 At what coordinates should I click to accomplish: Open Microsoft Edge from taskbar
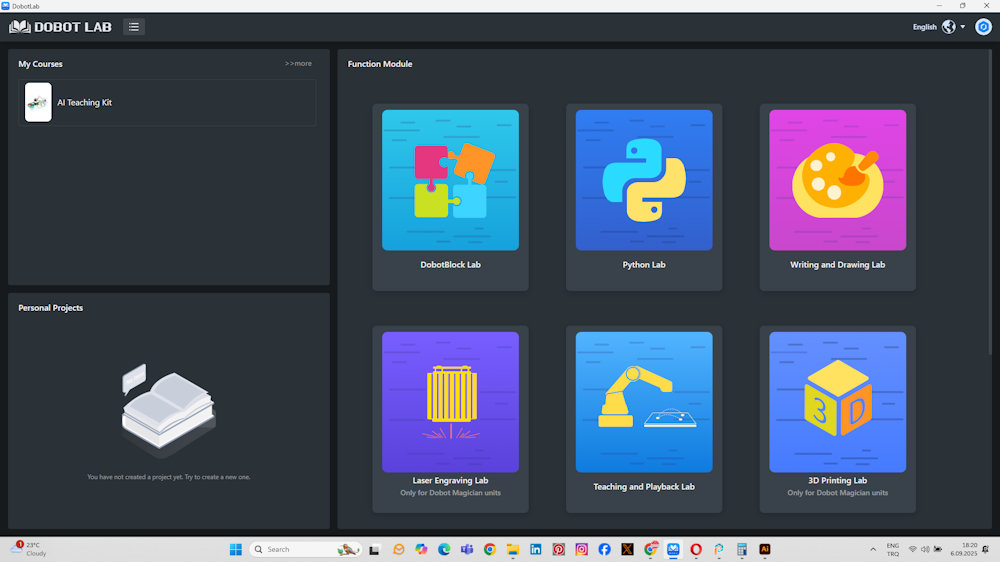444,549
